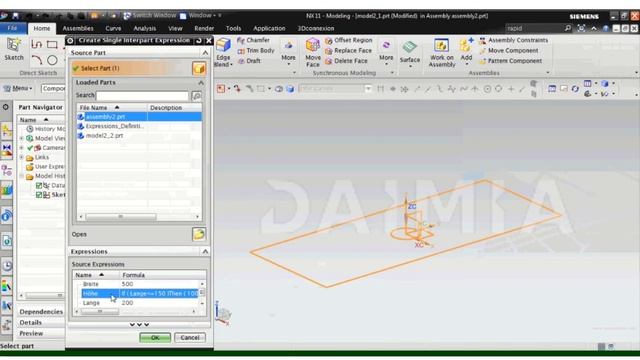Select the Breite expression row

coord(139,284)
